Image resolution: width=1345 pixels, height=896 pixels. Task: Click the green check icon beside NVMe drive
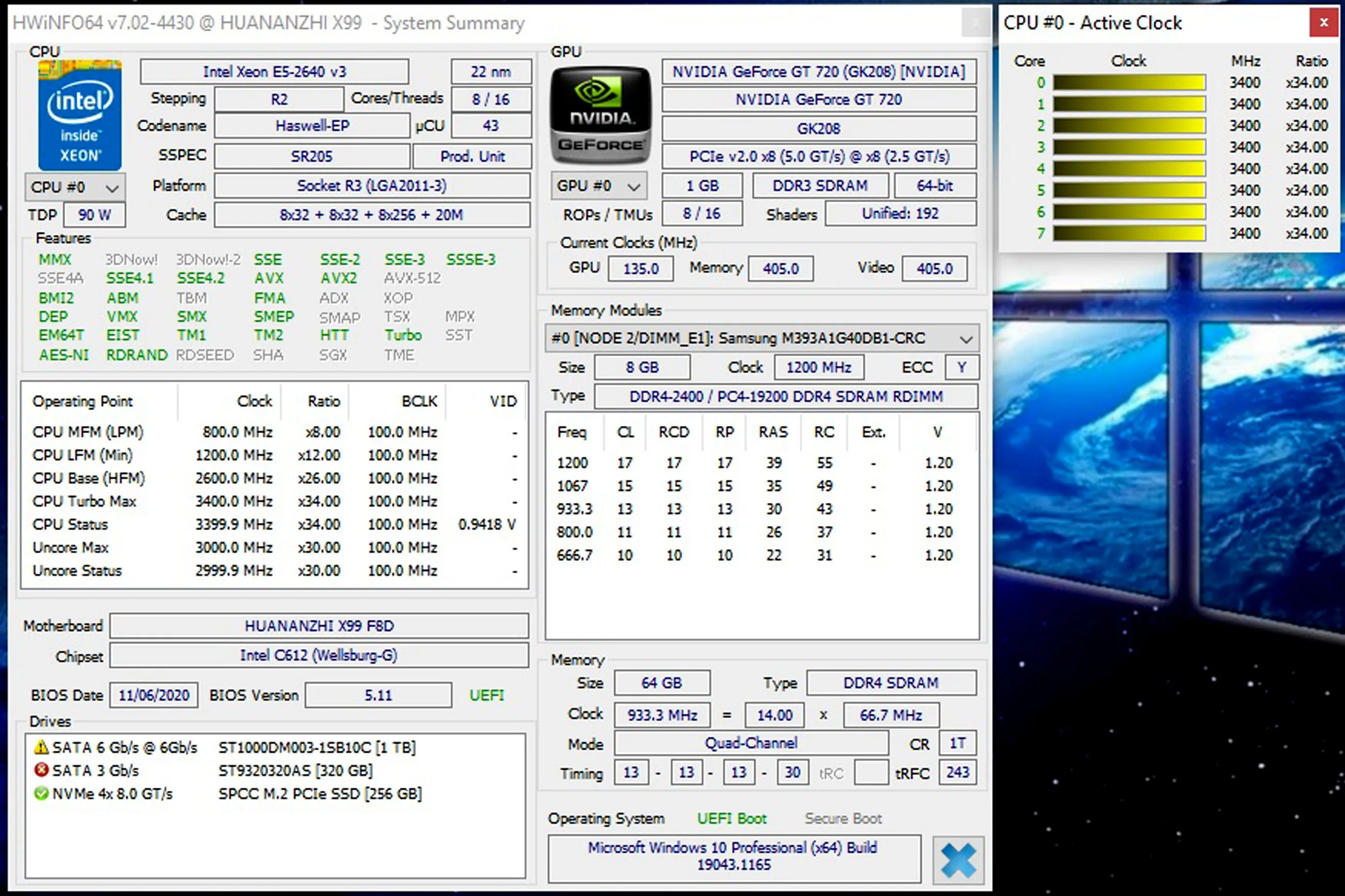click(41, 793)
